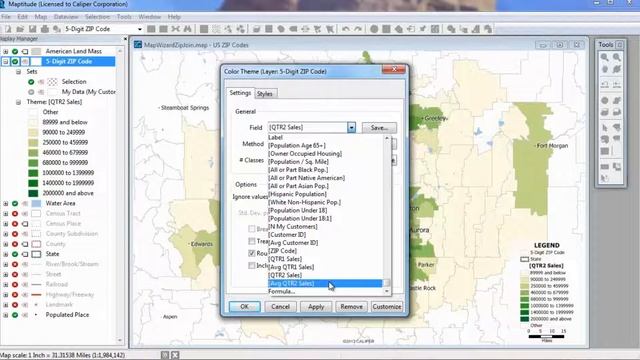The image size is (640, 360).
Task: Click the New file toolbar icon
Action: click(8, 29)
